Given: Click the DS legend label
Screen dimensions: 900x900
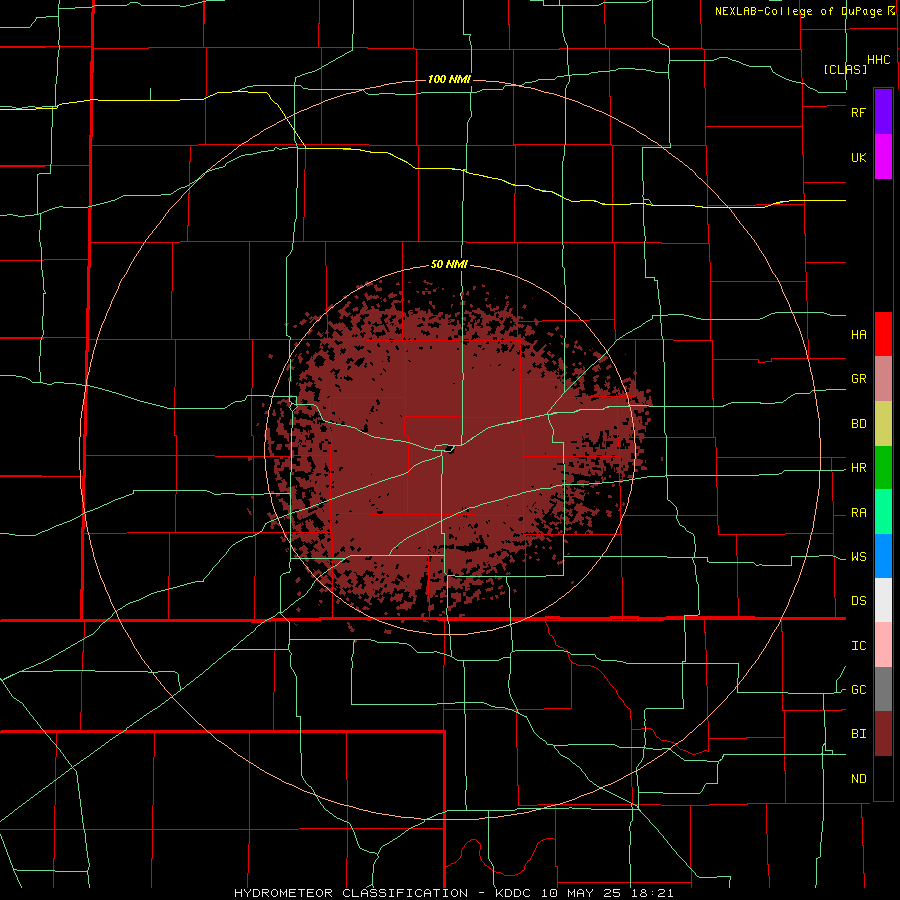Looking at the screenshot, I should point(858,601).
